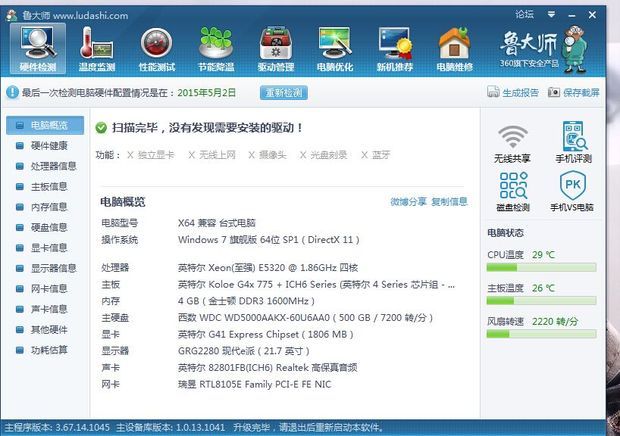Viewport: 620px width, 436px height.
Task: Click 保存截屏 to save screenshot
Action: click(573, 92)
